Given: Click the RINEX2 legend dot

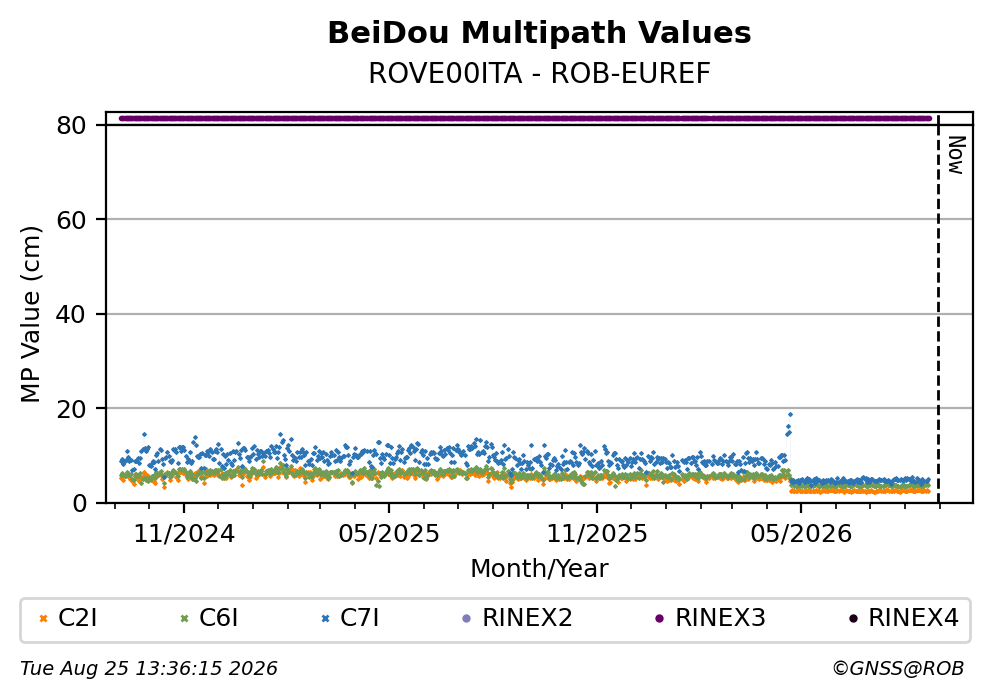Looking at the screenshot, I should tap(467, 619).
